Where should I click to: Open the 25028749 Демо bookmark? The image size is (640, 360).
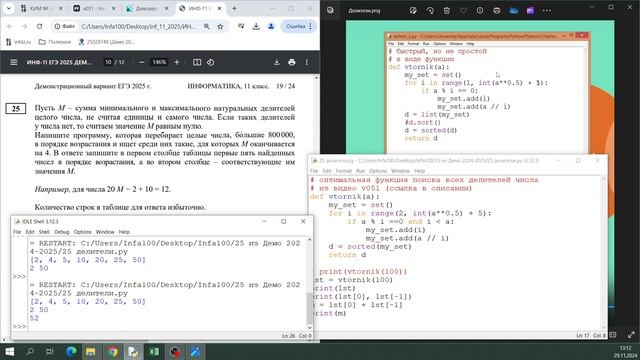pos(106,42)
